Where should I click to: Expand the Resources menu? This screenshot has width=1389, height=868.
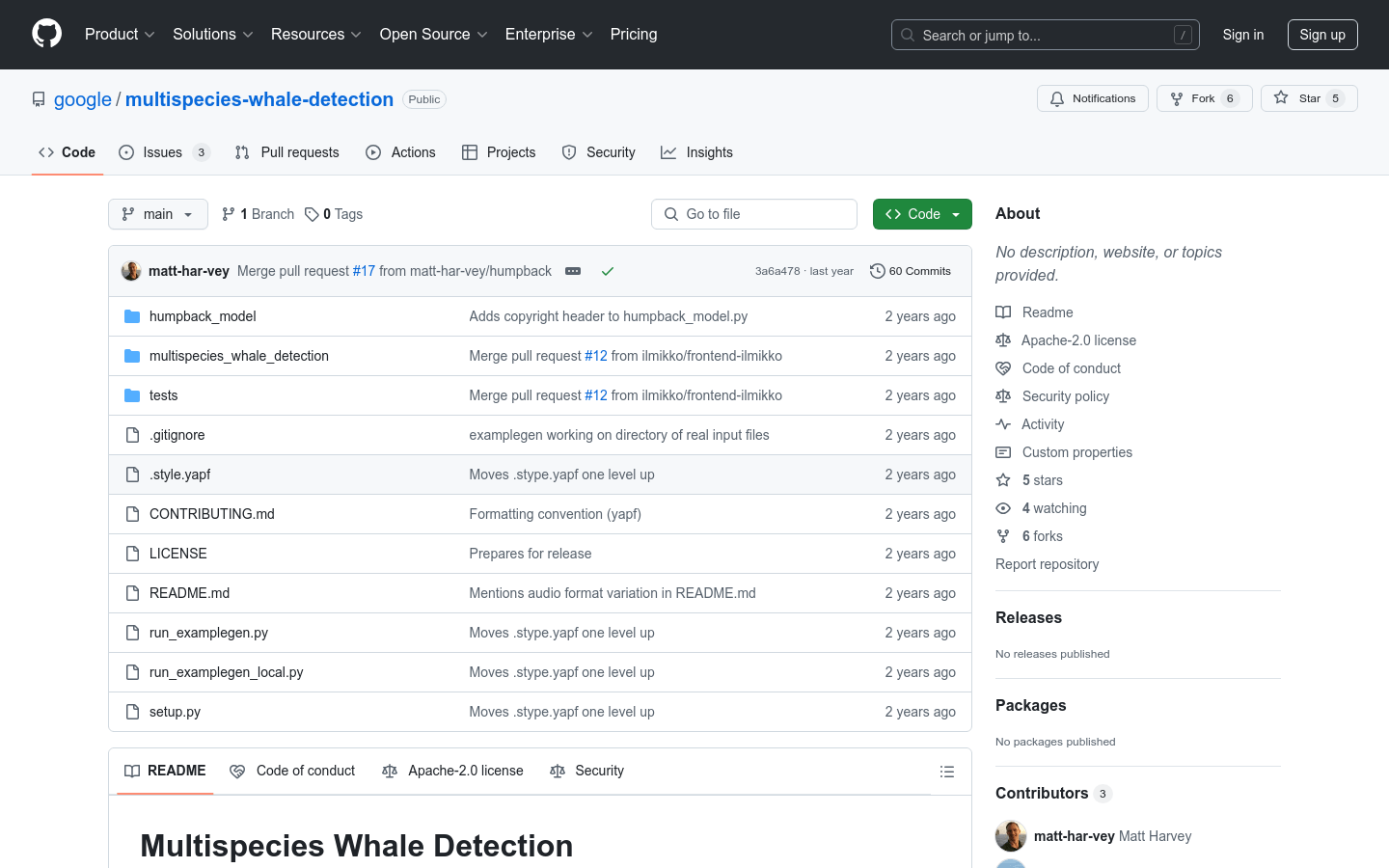coord(316,34)
